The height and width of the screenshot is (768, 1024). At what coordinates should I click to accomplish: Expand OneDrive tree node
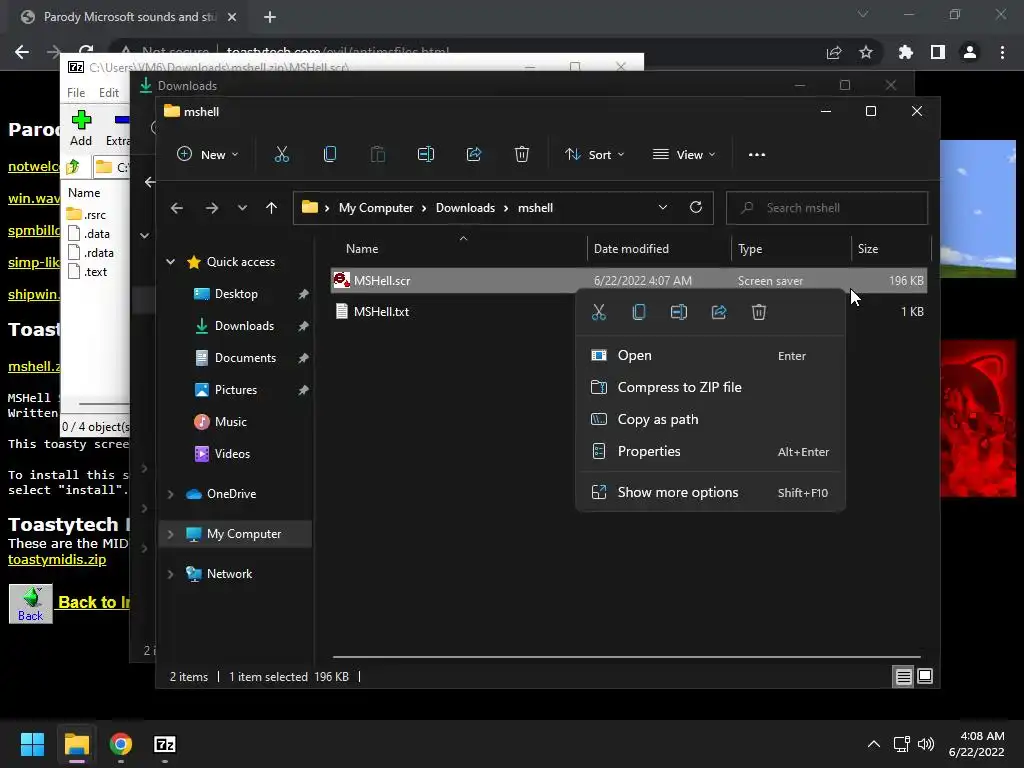(x=170, y=494)
